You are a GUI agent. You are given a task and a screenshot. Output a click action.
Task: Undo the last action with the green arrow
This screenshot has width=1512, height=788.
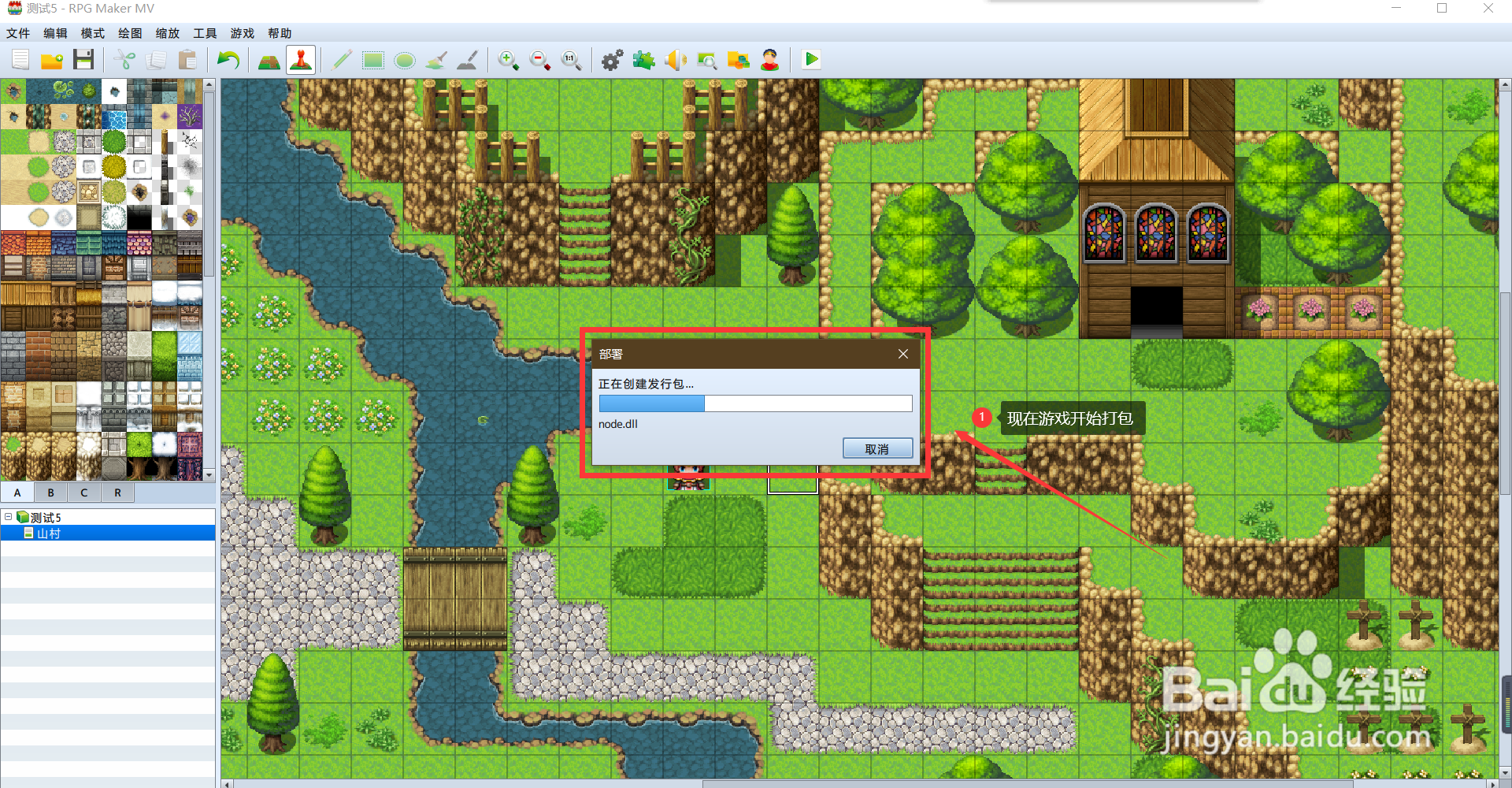[228, 60]
